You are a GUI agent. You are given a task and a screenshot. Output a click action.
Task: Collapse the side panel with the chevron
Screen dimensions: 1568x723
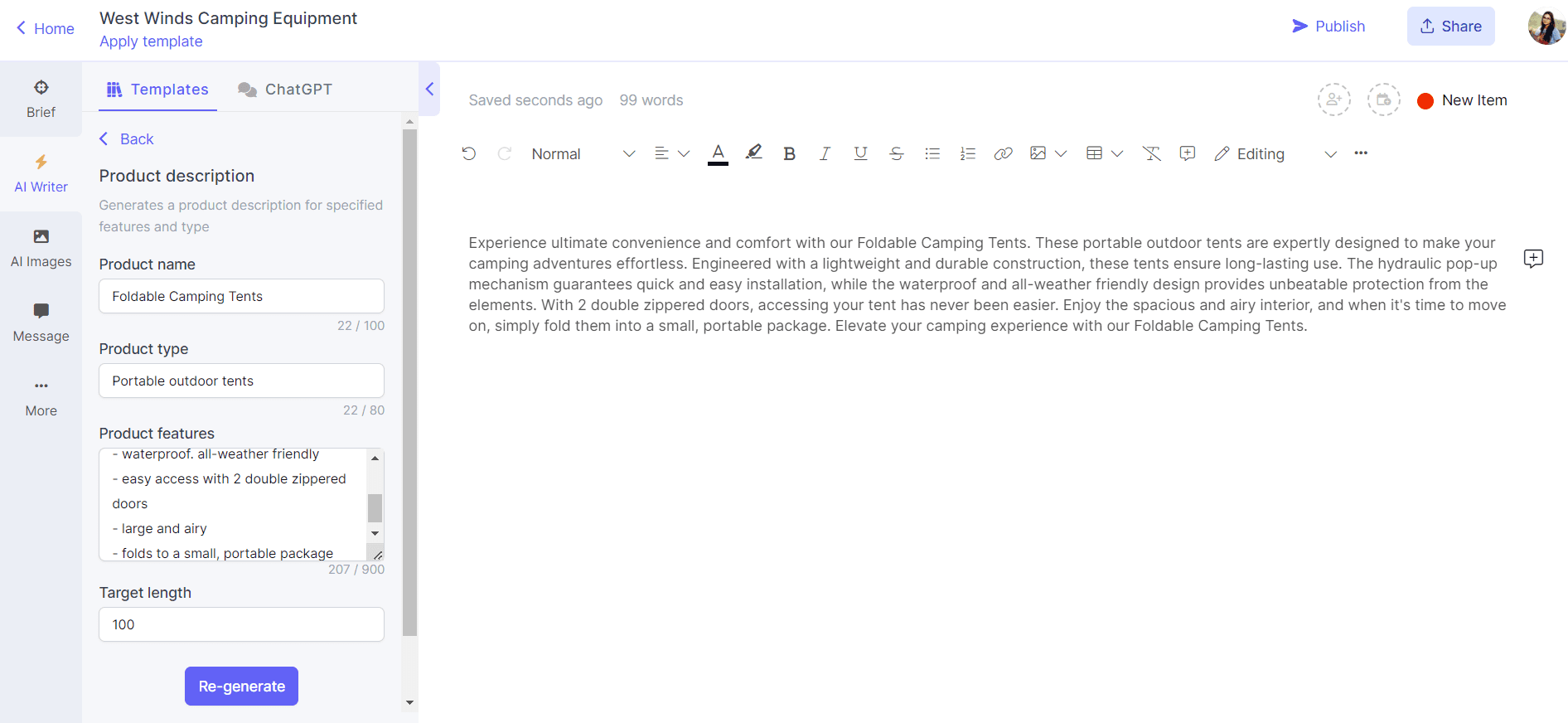429,89
